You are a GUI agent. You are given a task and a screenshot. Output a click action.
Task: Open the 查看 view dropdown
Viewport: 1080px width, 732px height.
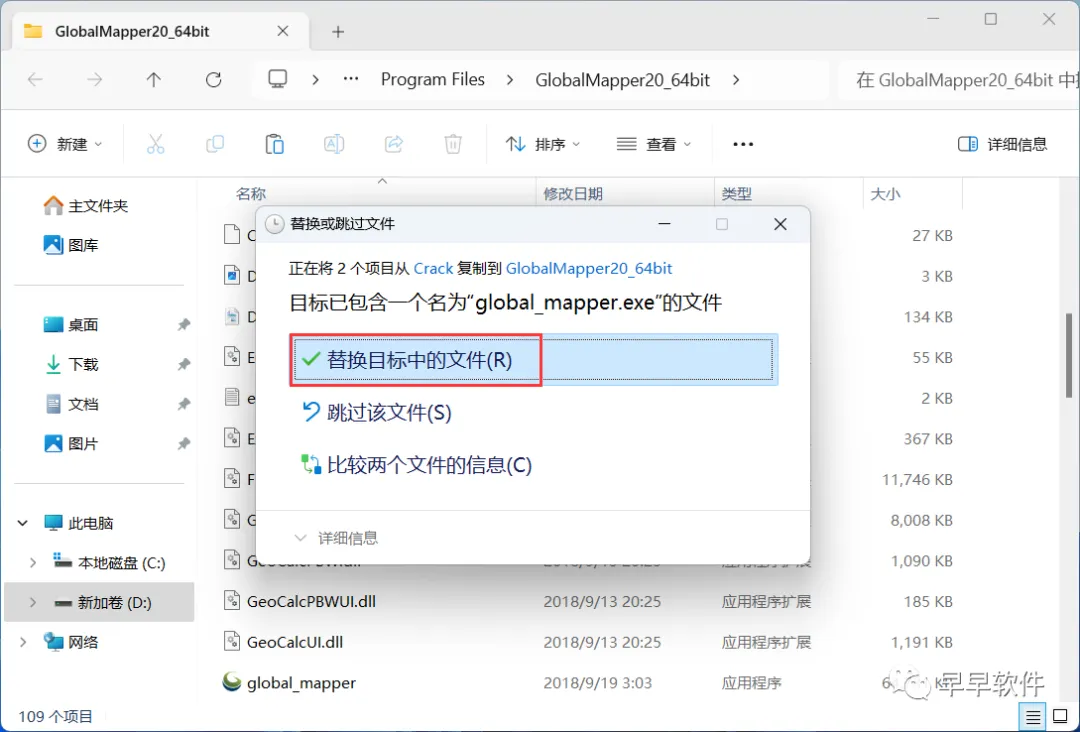pyautogui.click(x=654, y=144)
